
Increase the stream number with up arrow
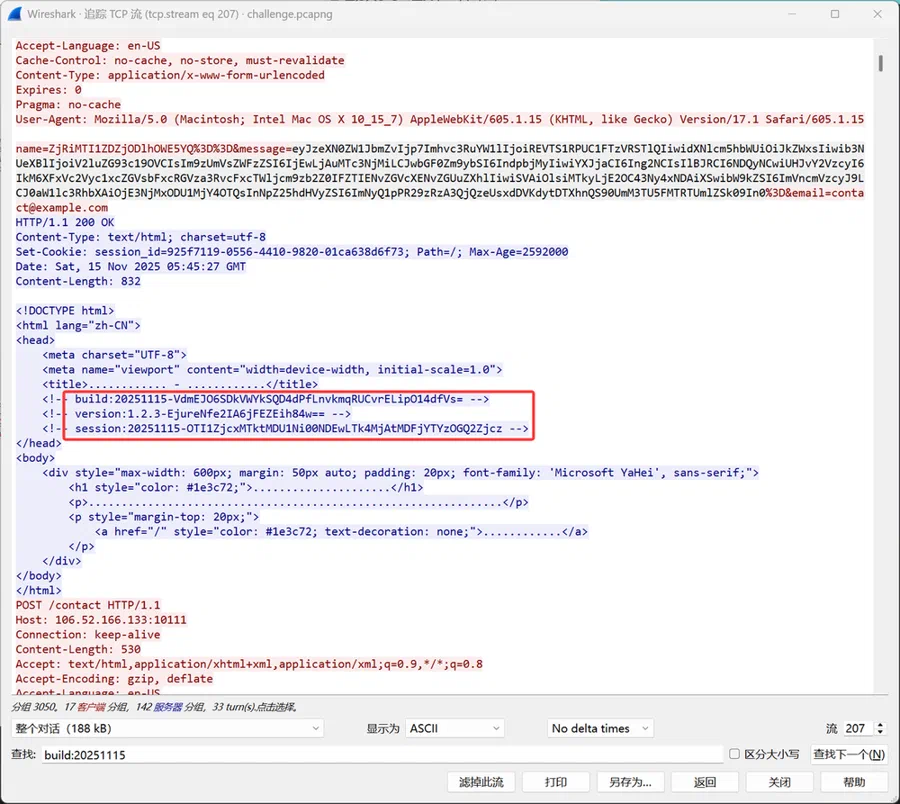[x=880, y=724]
